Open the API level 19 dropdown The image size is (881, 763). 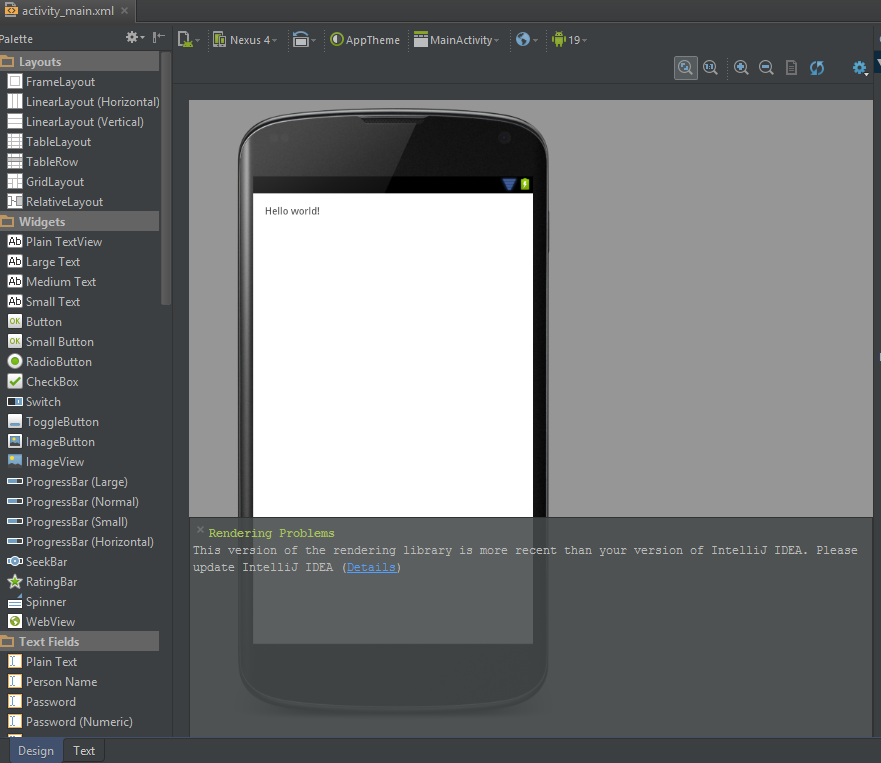[569, 40]
